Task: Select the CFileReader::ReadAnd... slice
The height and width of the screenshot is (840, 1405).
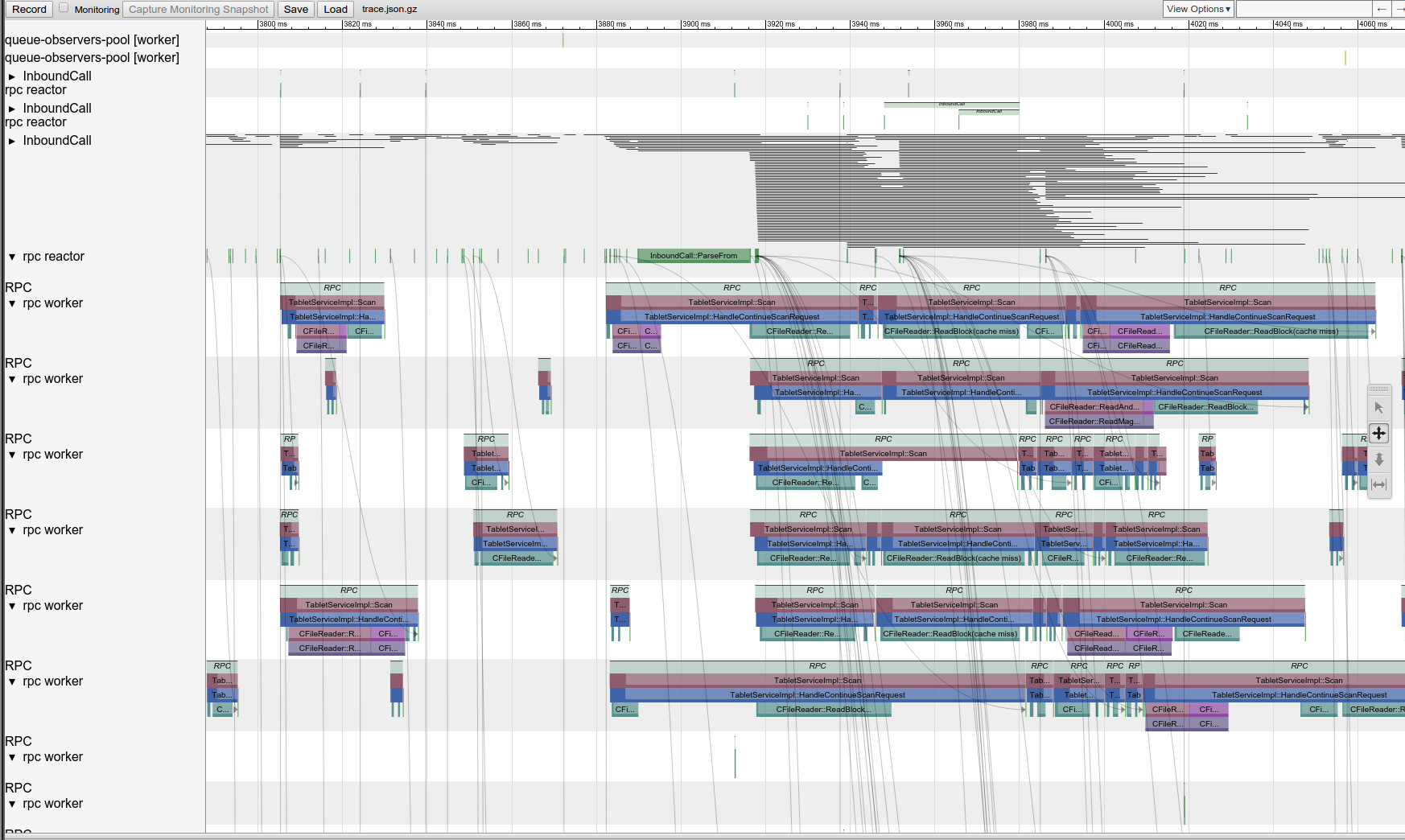Action: [1094, 407]
